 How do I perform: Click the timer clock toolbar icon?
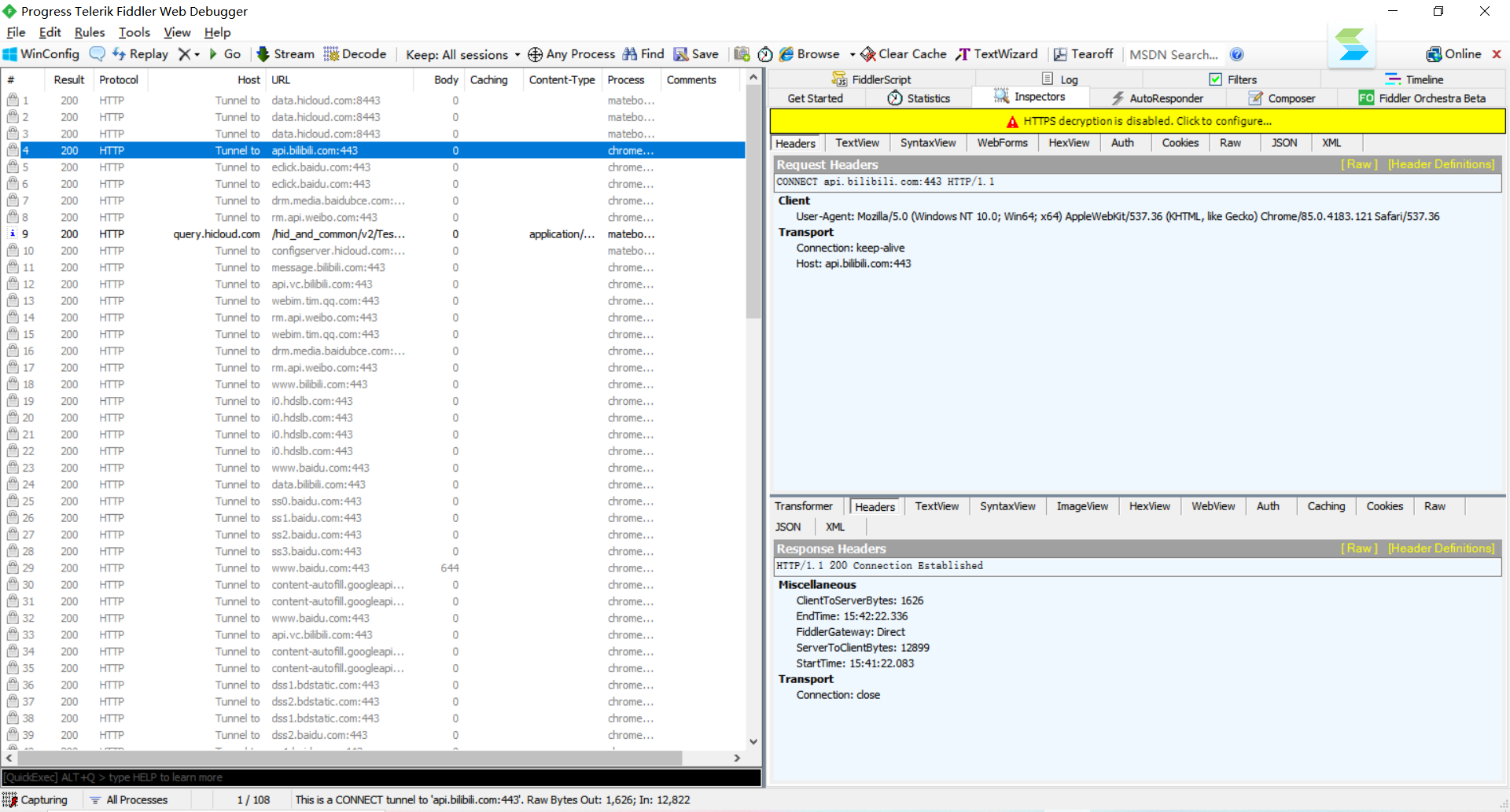(764, 54)
